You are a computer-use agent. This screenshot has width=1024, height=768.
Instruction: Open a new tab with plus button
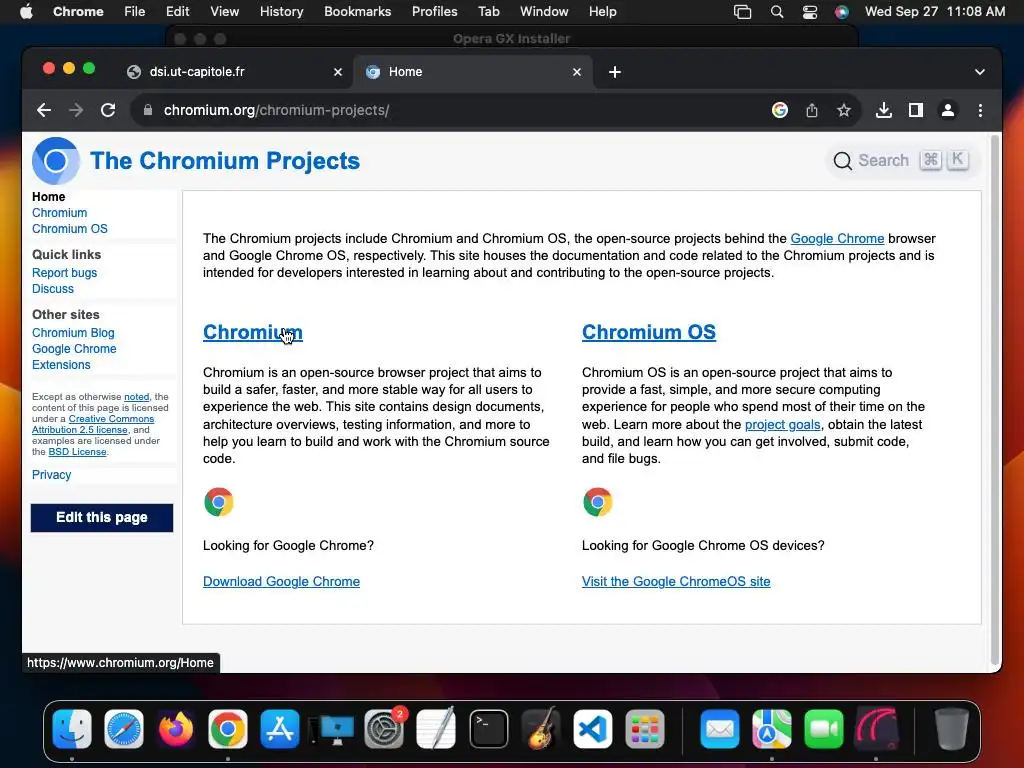tap(615, 72)
